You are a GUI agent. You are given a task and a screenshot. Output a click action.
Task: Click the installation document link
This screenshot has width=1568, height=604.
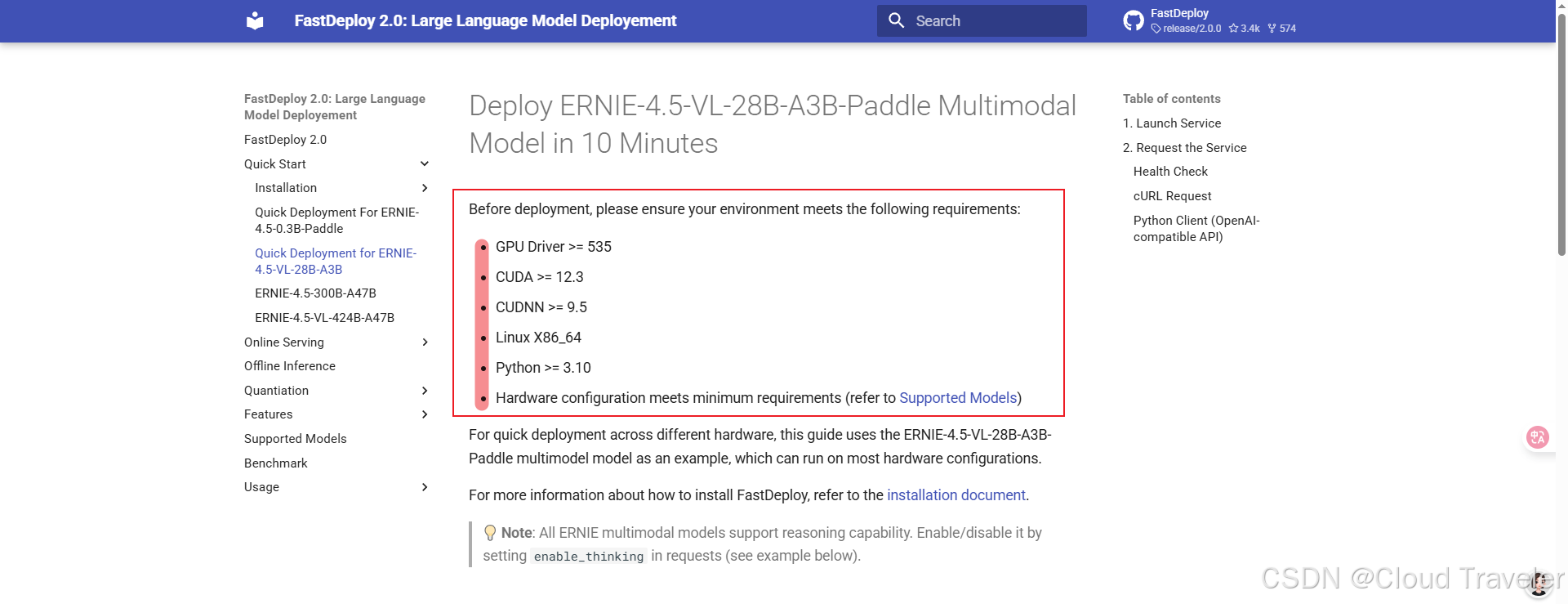point(955,495)
